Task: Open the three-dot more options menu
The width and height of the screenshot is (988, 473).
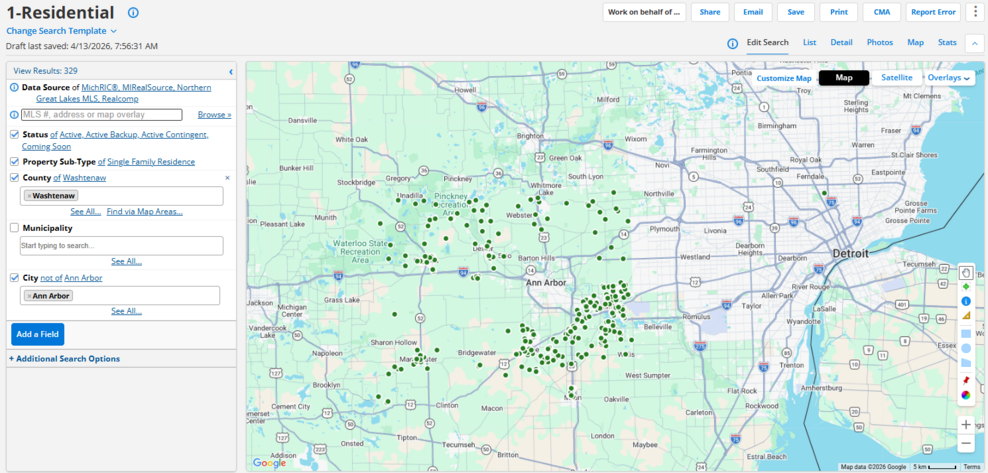Action: pos(976,12)
